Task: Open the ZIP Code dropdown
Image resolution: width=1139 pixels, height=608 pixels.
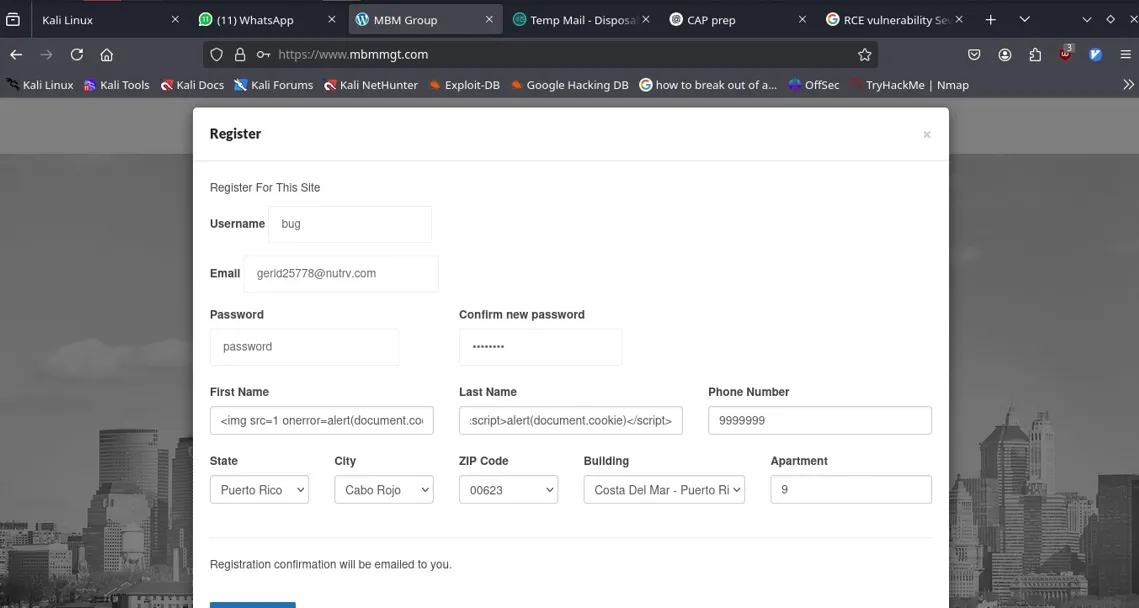Action: pyautogui.click(x=508, y=490)
